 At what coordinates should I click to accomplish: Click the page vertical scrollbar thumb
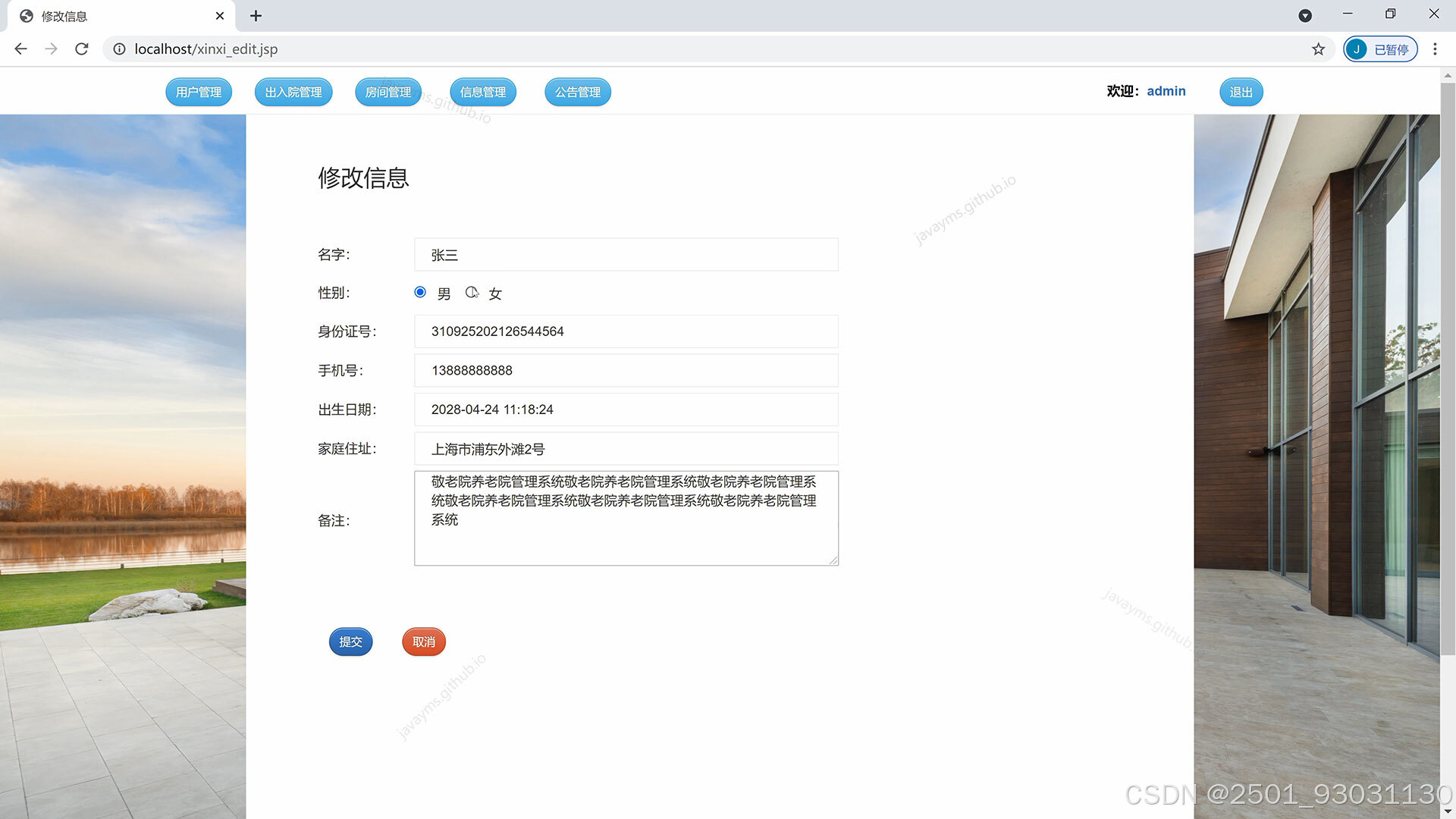[x=1448, y=369]
